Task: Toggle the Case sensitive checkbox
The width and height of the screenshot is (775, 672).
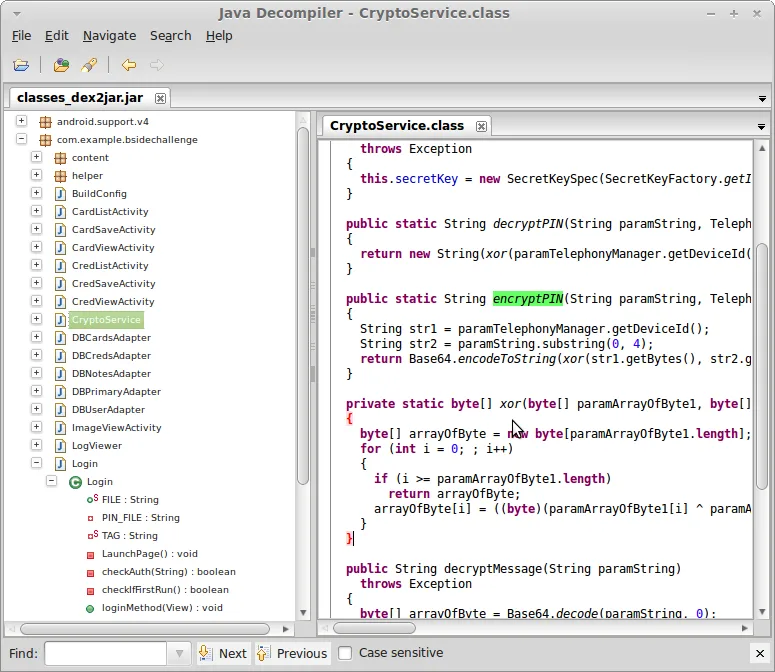Action: pos(345,653)
